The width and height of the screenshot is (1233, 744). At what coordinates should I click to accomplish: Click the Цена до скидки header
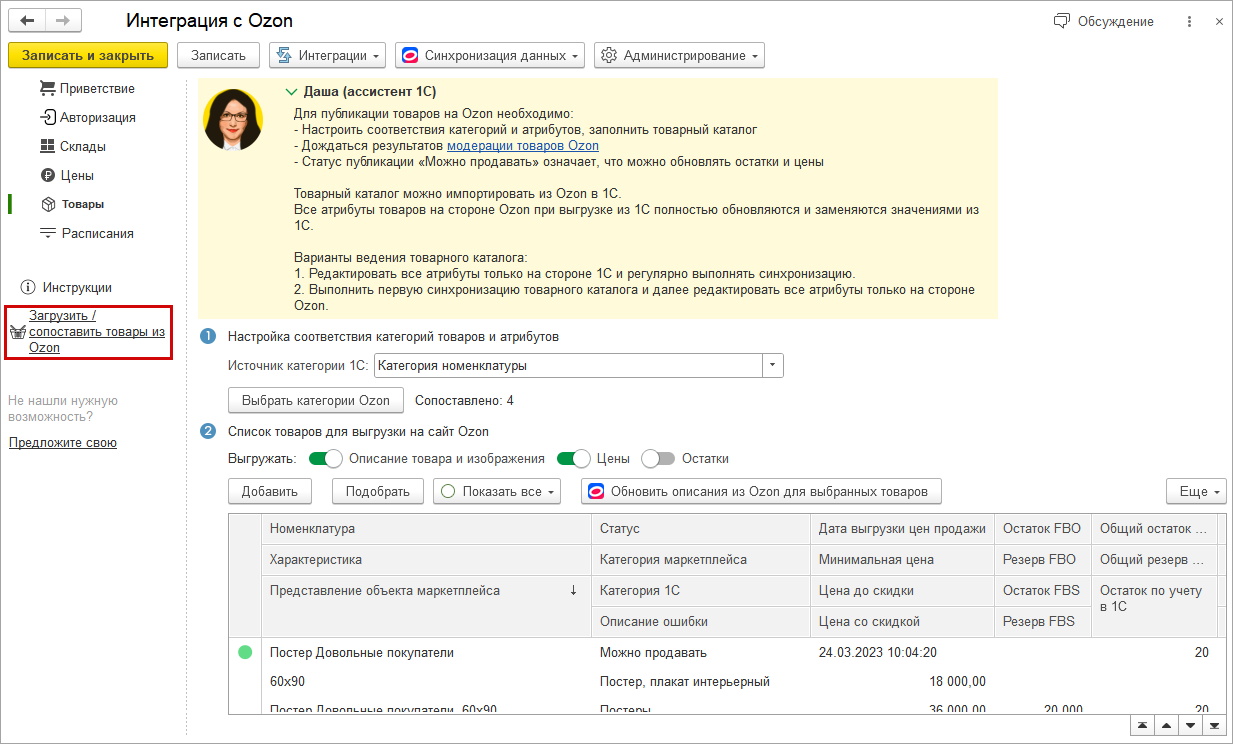[902, 590]
